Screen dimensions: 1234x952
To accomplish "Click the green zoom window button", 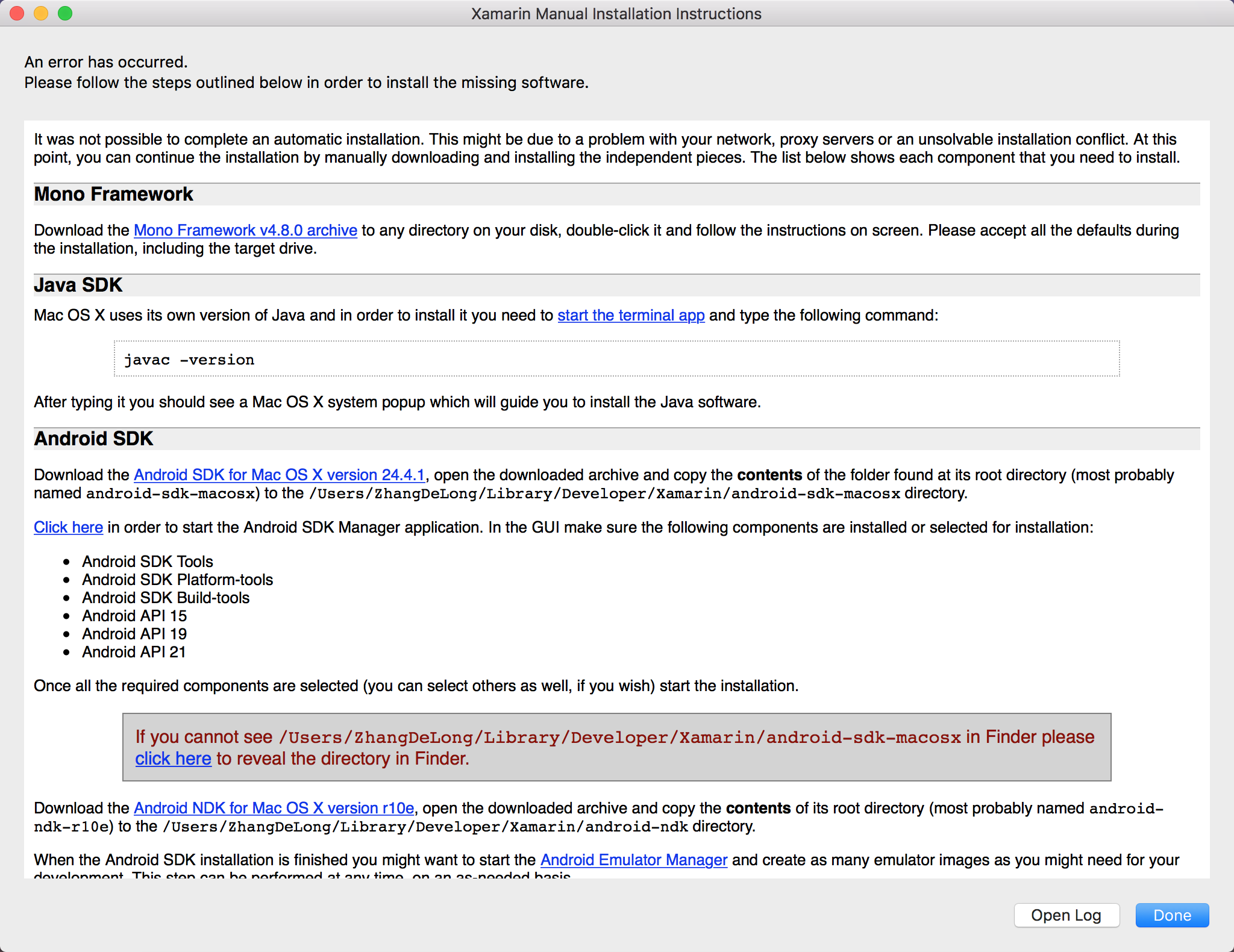I will point(65,13).
